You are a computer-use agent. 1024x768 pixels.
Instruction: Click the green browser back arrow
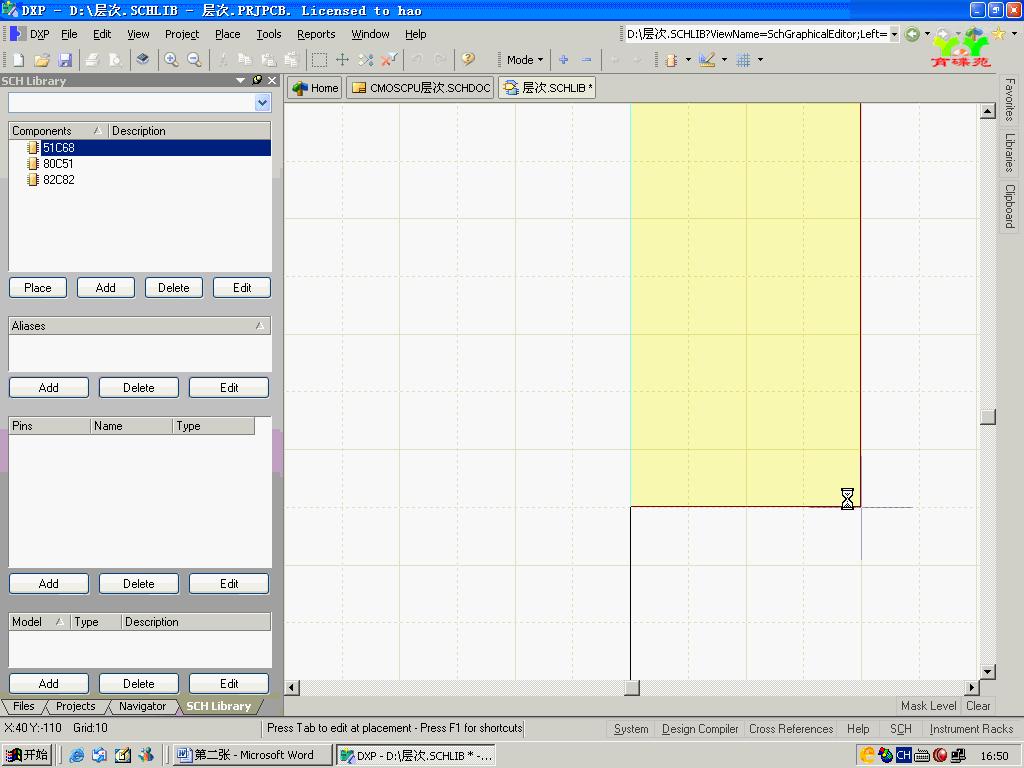912,34
